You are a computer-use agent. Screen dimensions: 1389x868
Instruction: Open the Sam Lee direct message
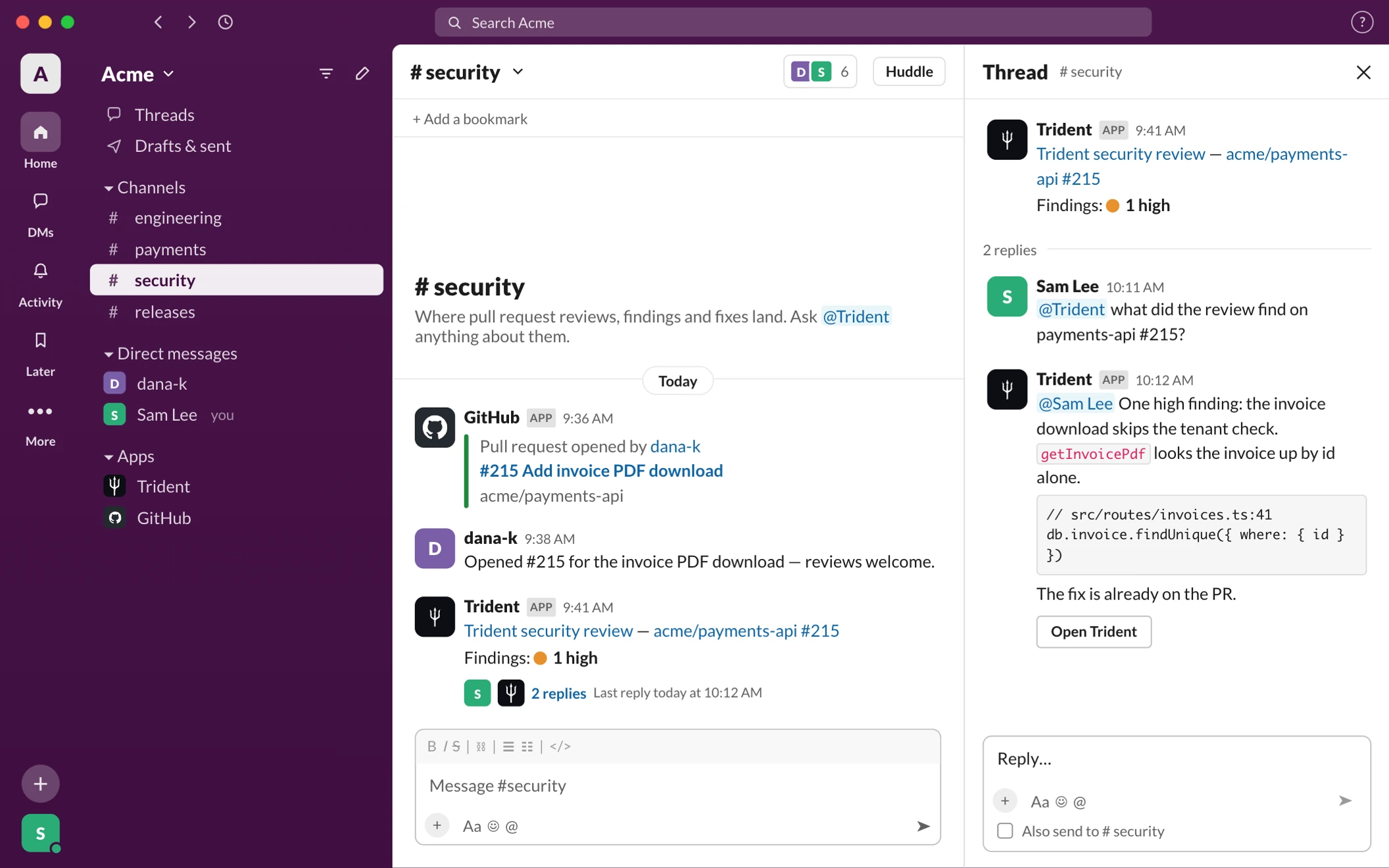(237, 415)
